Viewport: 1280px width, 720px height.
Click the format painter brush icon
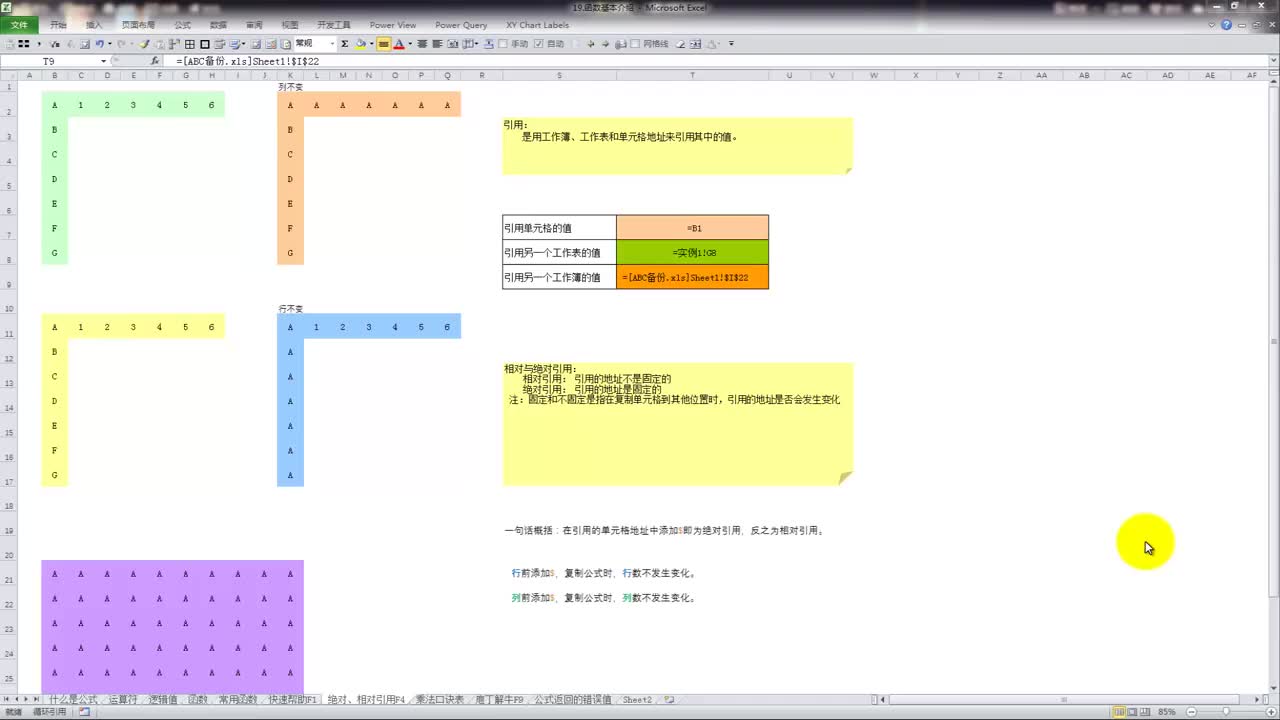point(143,44)
